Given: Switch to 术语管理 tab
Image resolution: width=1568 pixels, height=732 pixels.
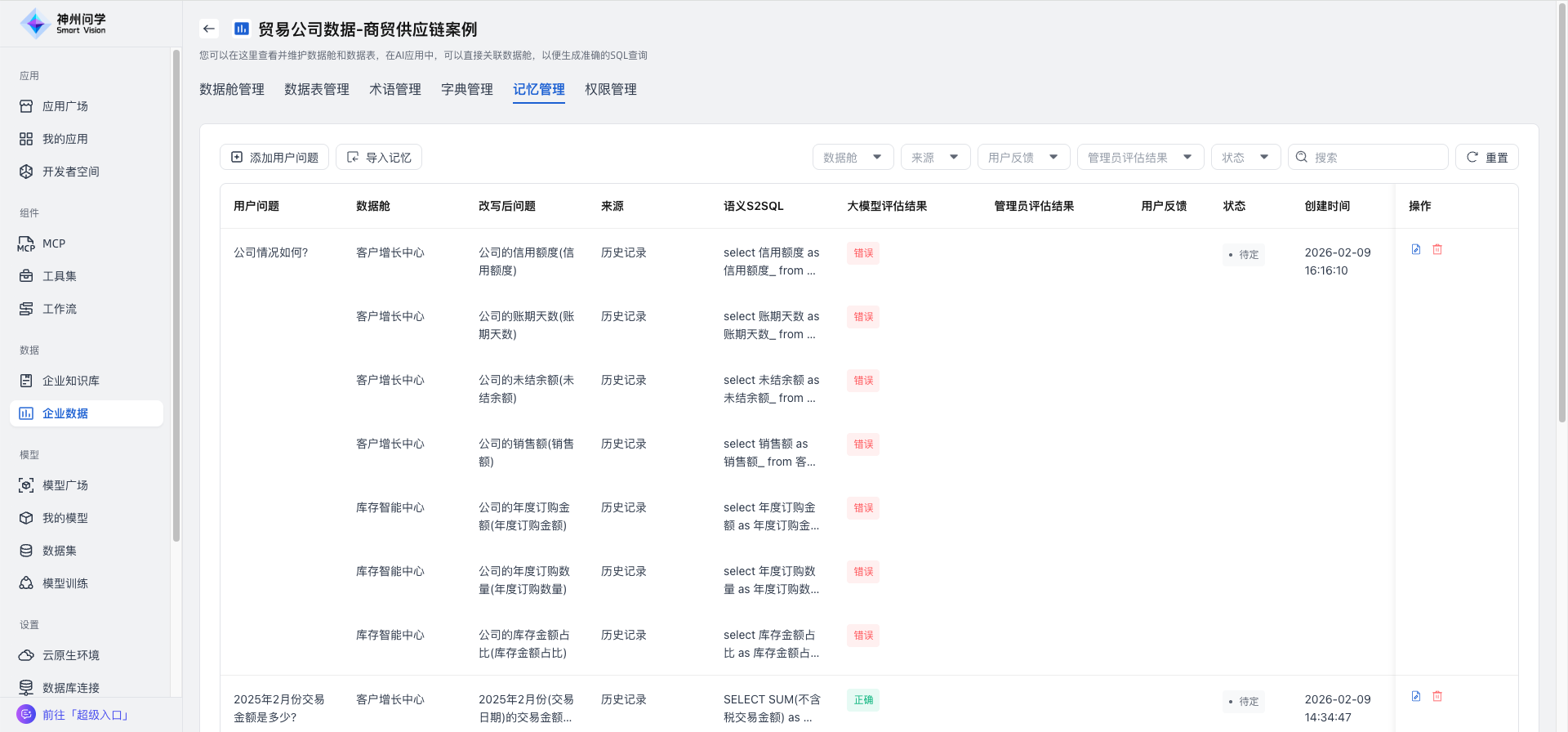Looking at the screenshot, I should [395, 89].
